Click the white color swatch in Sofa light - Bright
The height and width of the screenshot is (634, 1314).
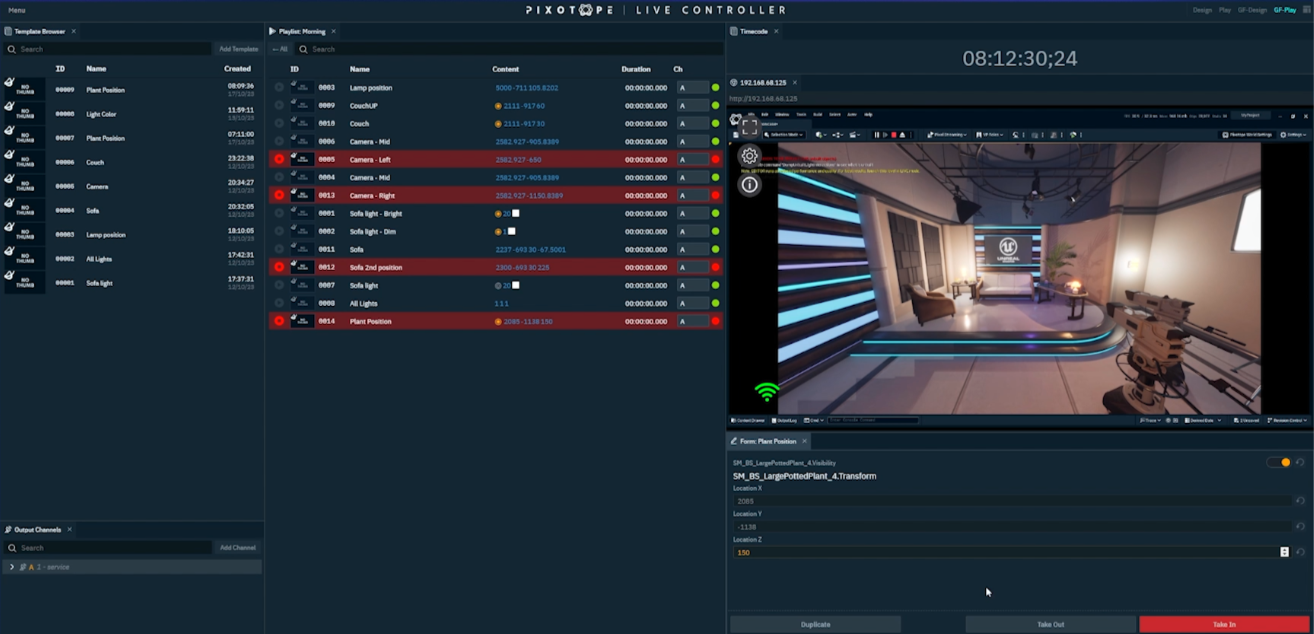[x=516, y=214]
